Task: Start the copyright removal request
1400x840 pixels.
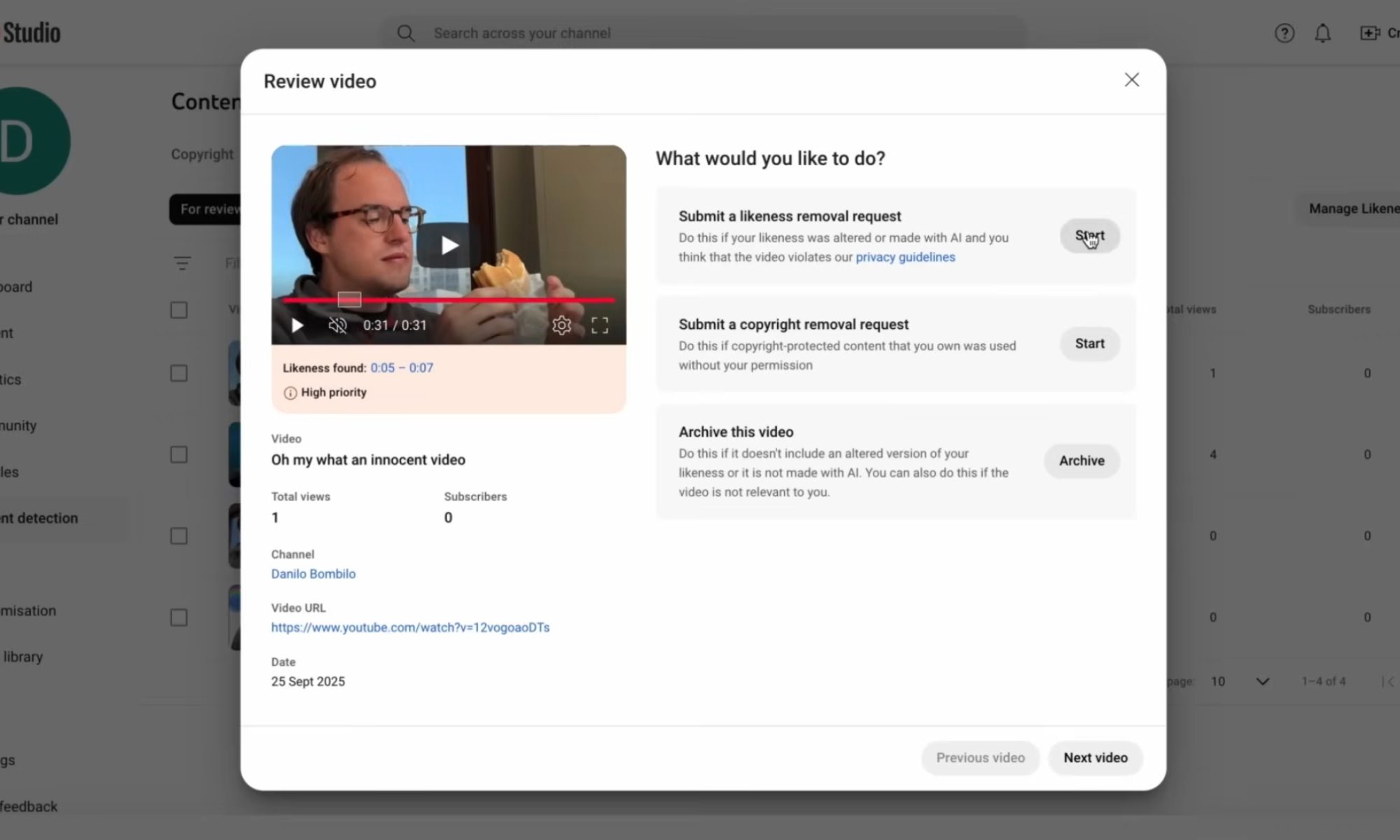Action: (x=1090, y=344)
